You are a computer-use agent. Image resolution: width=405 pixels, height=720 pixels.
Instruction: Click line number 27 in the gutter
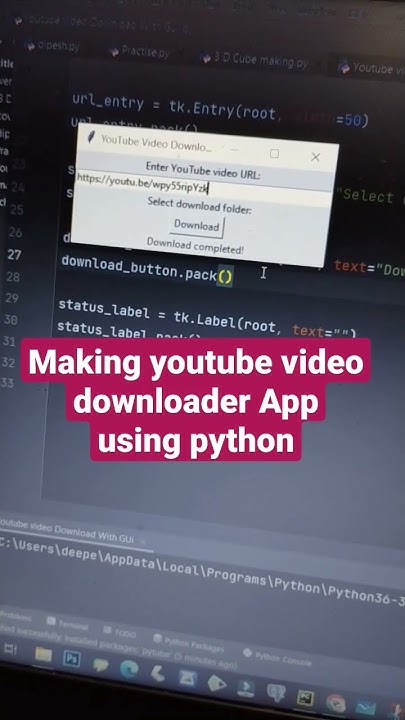[14, 255]
